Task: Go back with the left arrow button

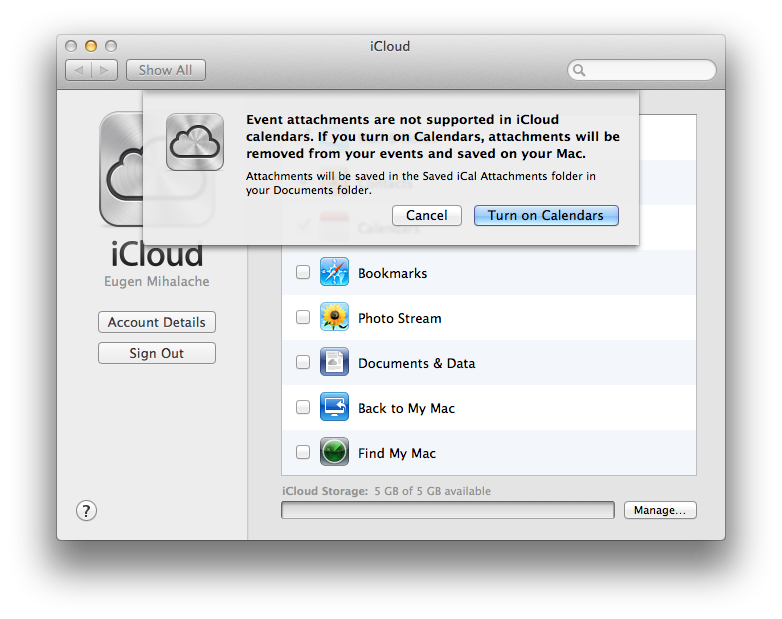Action: 78,70
